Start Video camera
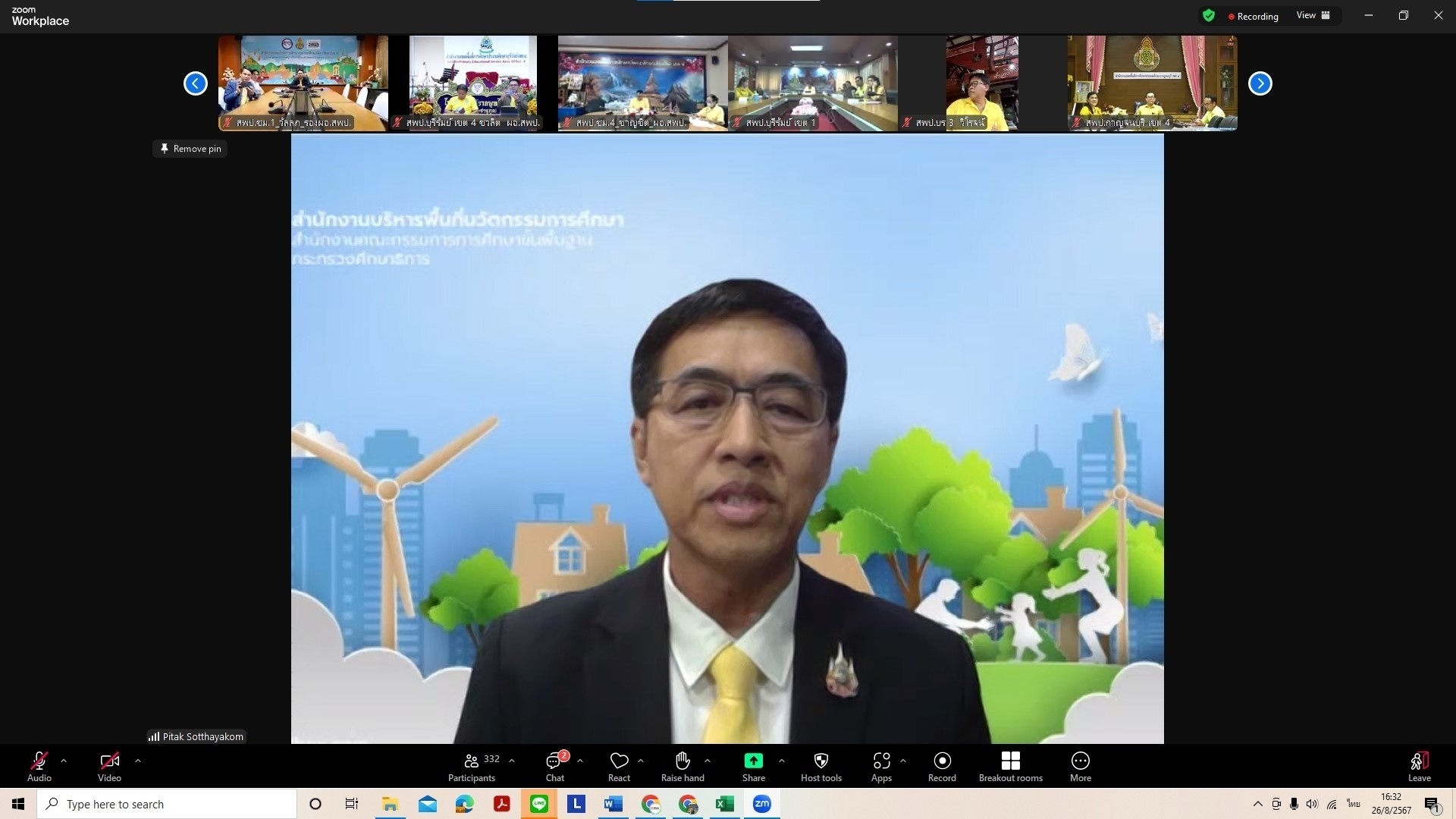This screenshot has height=819, width=1456. tap(109, 766)
